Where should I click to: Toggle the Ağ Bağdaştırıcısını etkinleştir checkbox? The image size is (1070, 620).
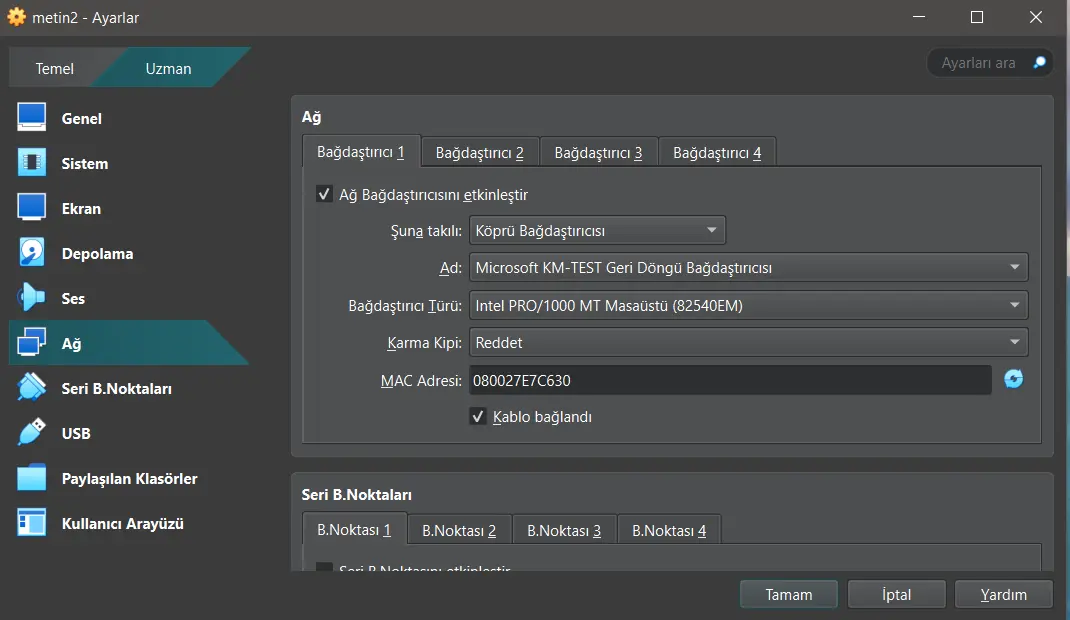pos(324,195)
